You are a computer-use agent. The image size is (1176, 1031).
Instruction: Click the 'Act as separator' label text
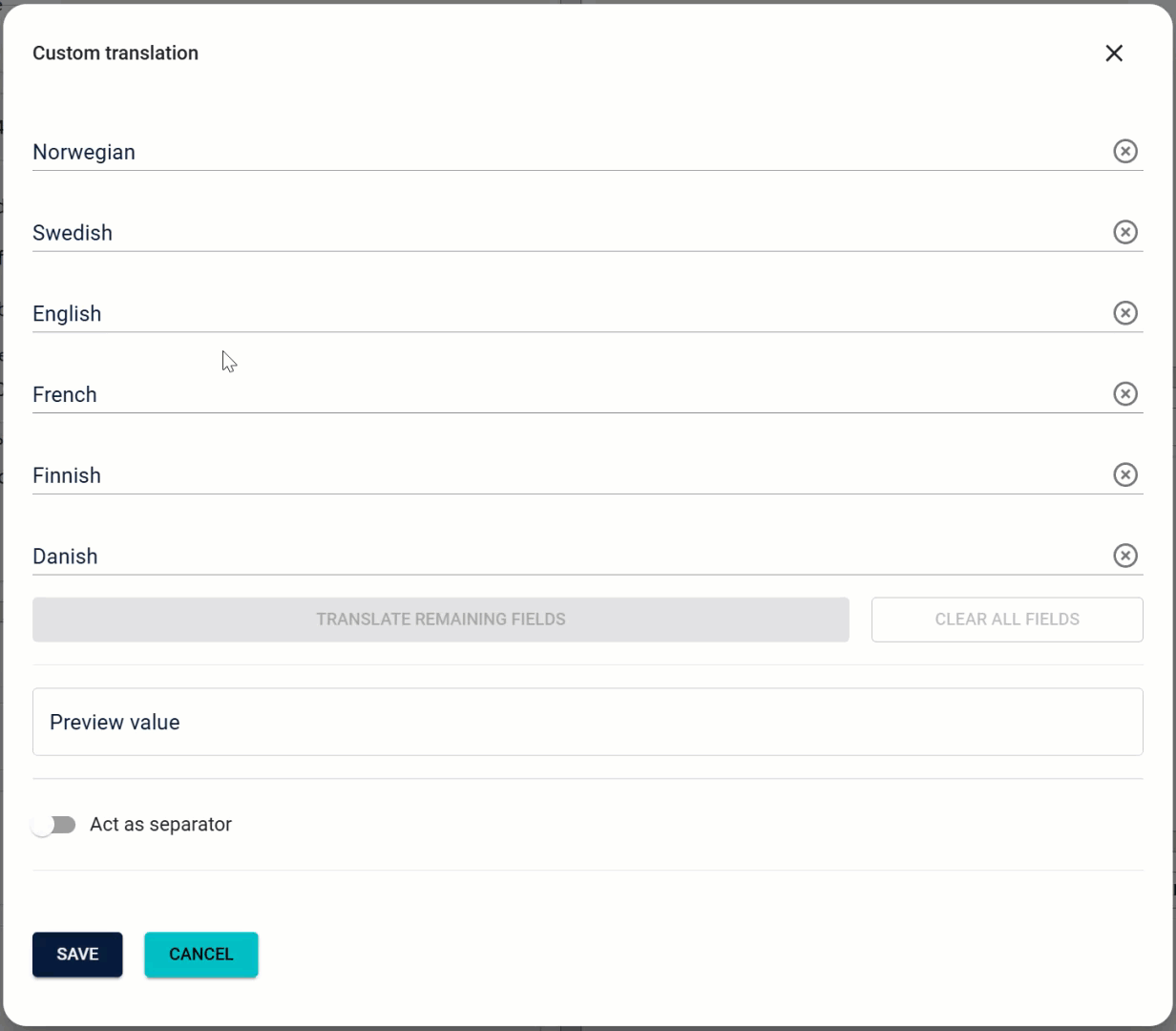[160, 825]
